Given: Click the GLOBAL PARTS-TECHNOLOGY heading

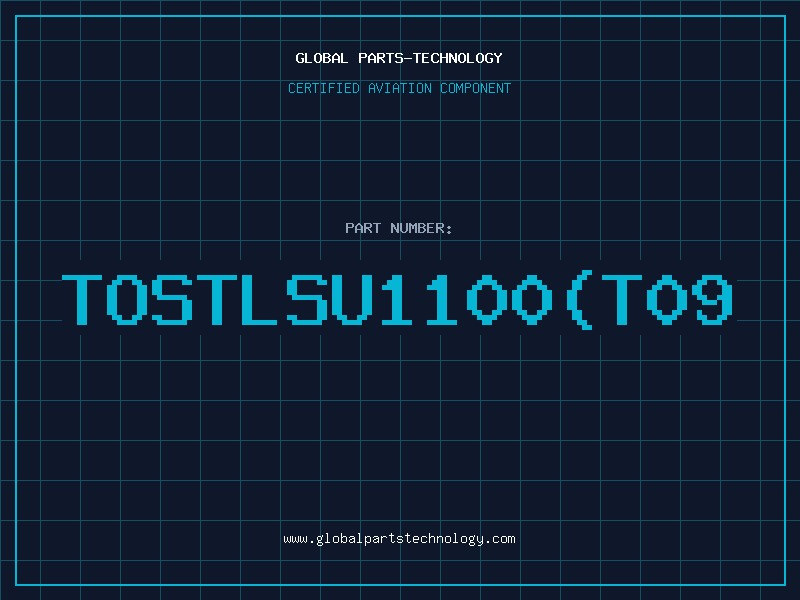Looking at the screenshot, I should coord(399,58).
